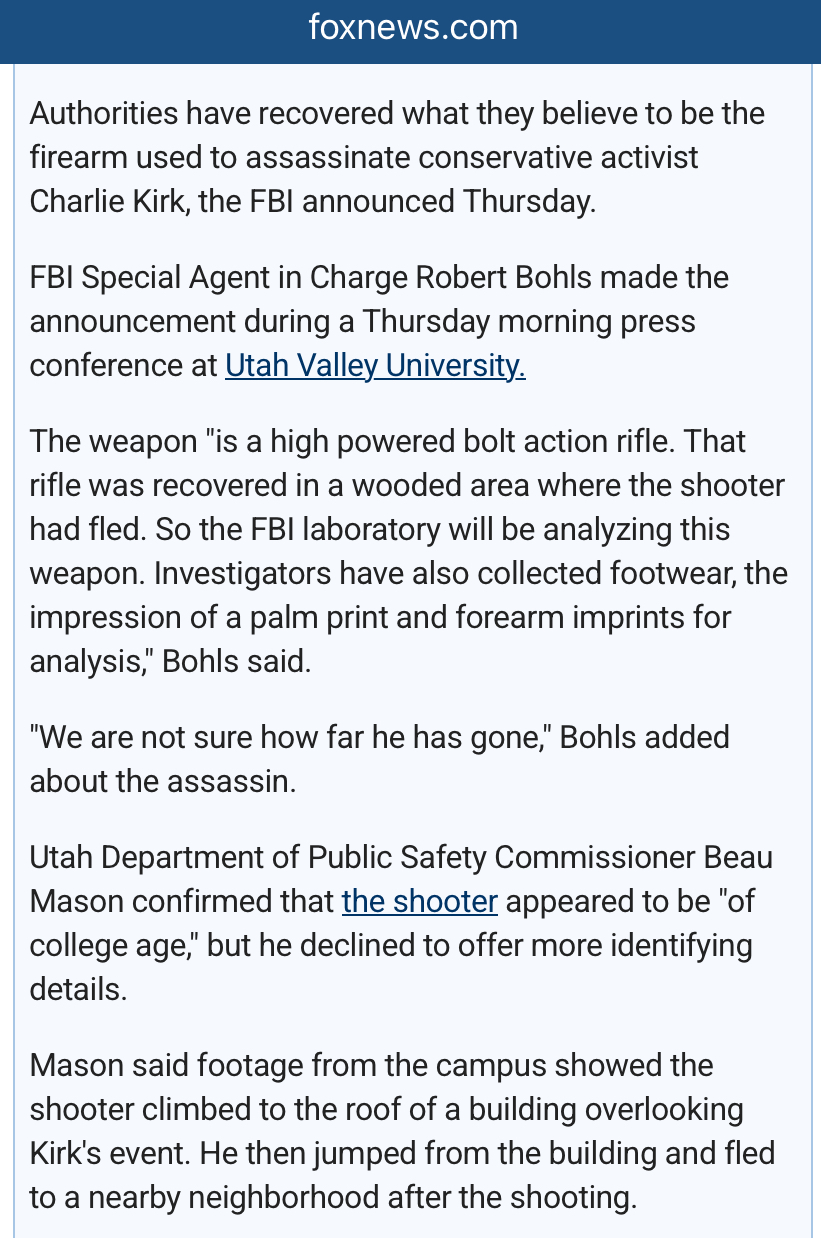Click the paragraph starting "Mason said footage"
The width and height of the screenshot is (821, 1238).
click(401, 1131)
